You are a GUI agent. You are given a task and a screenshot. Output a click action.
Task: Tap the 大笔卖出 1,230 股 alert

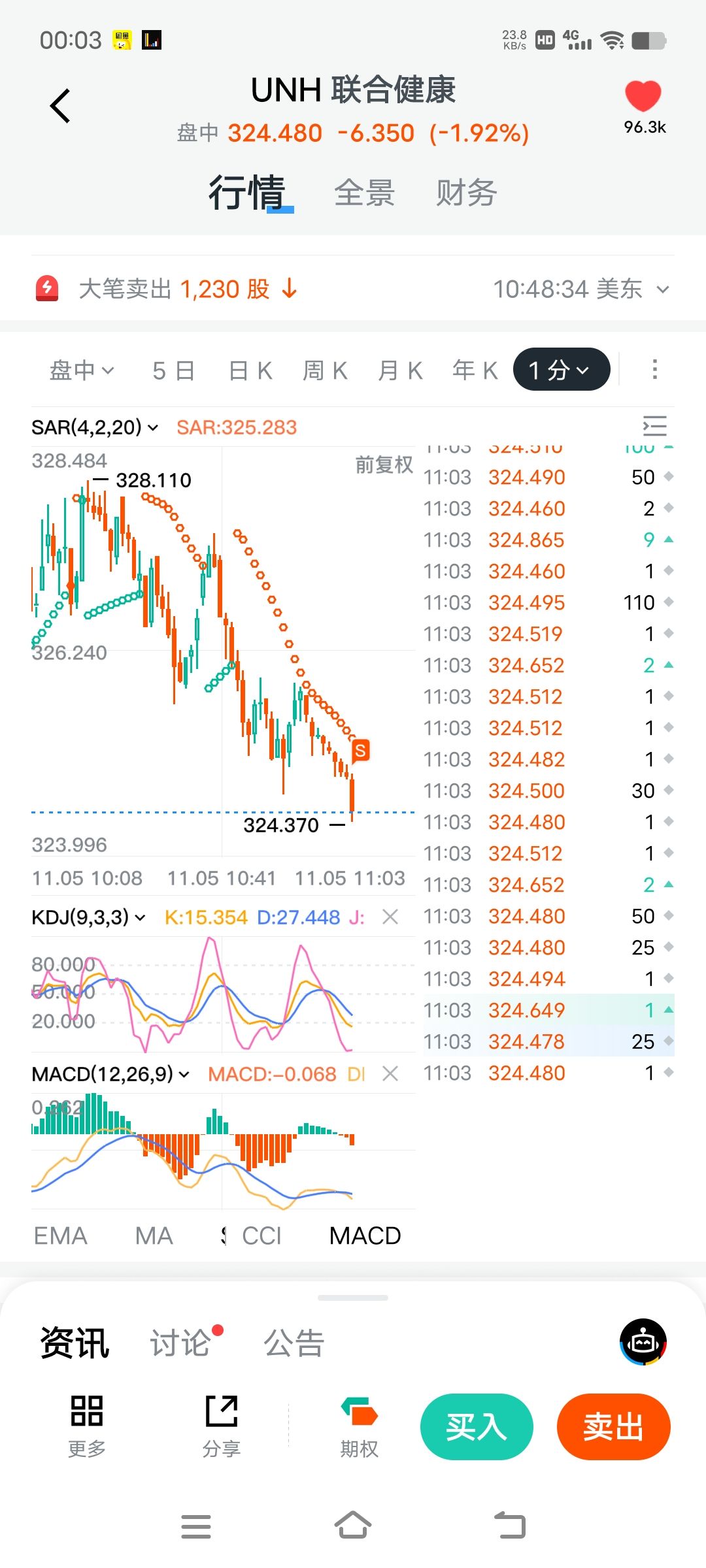188,289
